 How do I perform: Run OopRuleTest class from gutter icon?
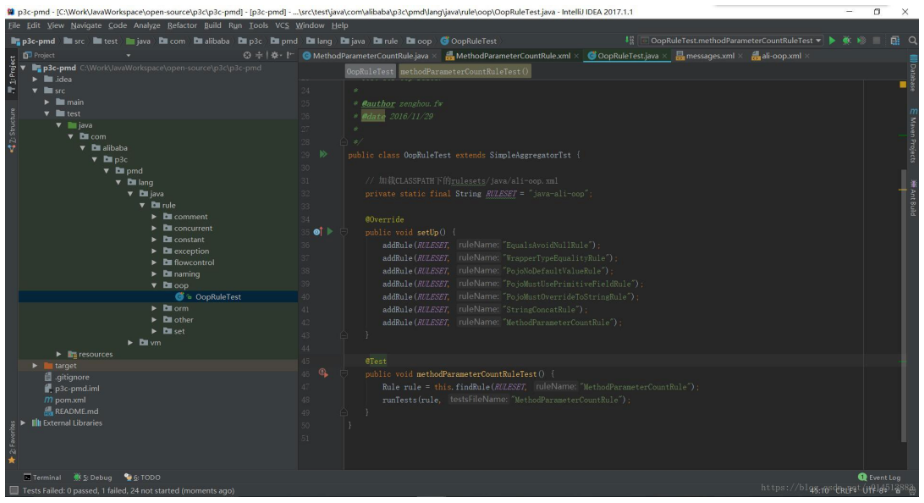(x=323, y=155)
